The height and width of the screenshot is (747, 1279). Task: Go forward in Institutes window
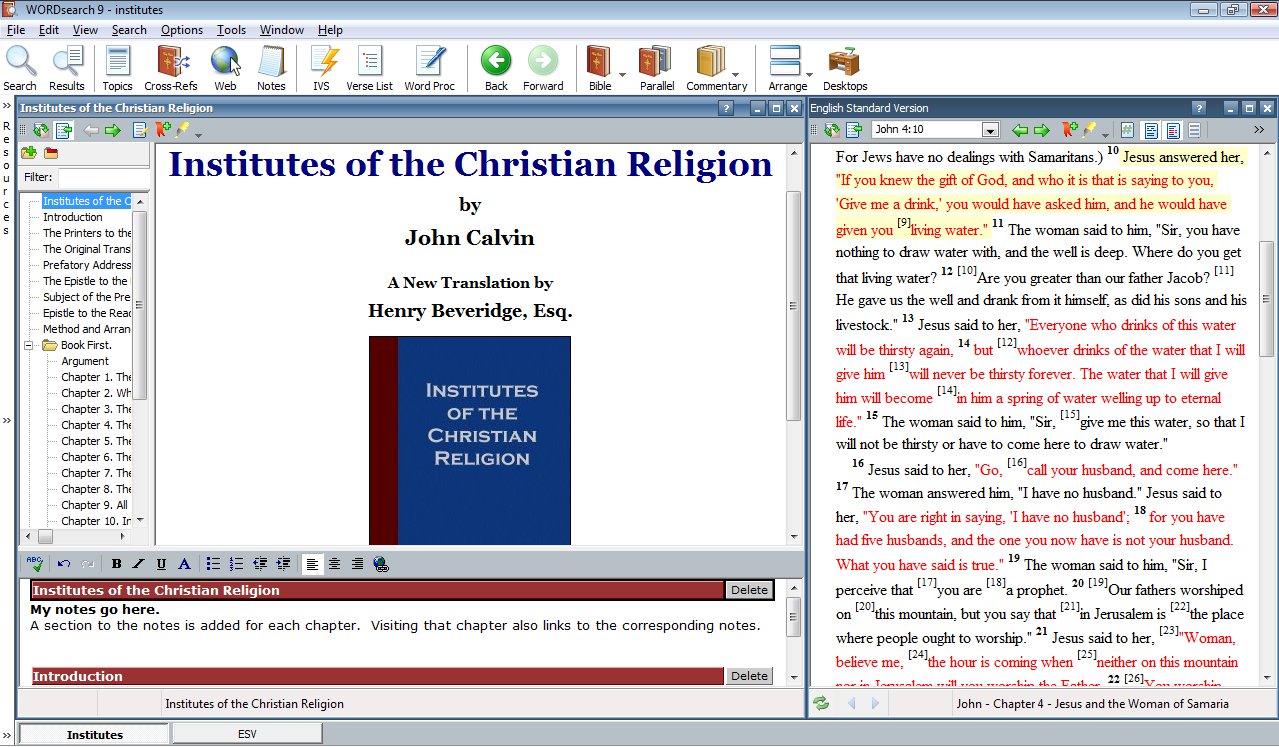tap(112, 130)
